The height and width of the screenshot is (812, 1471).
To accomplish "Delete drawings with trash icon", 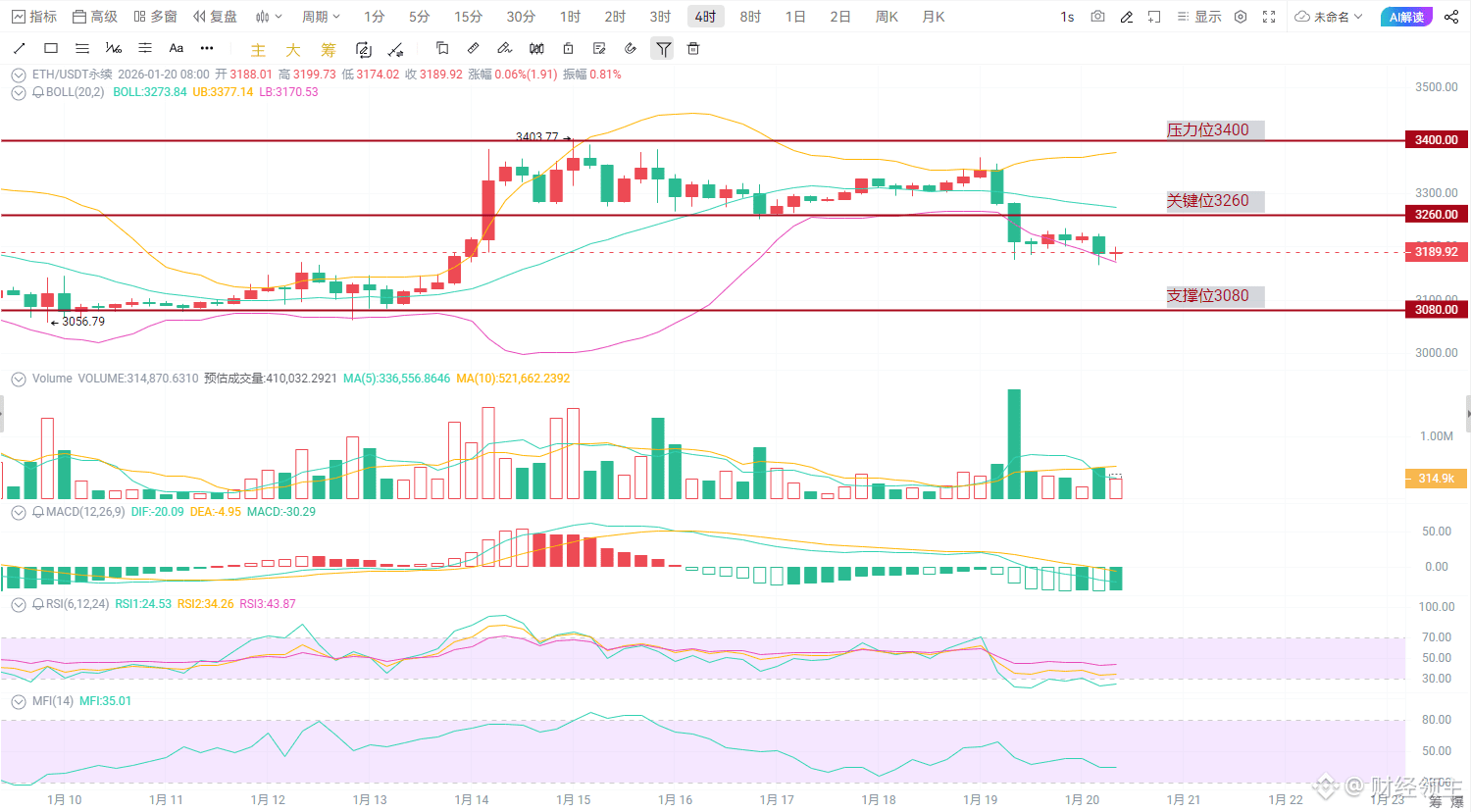I will [693, 48].
